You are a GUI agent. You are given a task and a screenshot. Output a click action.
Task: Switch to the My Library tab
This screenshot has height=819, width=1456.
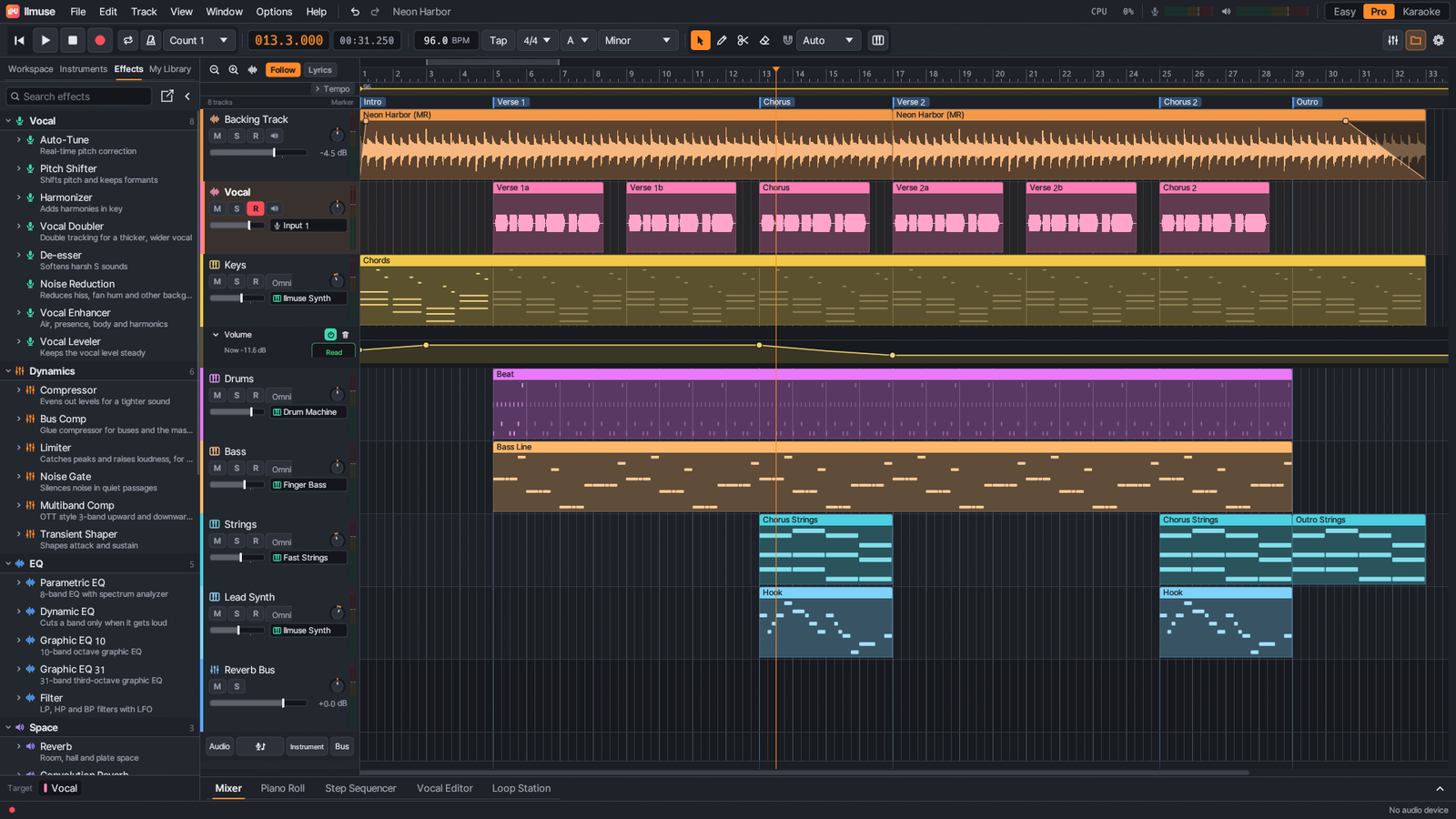pyautogui.click(x=170, y=69)
